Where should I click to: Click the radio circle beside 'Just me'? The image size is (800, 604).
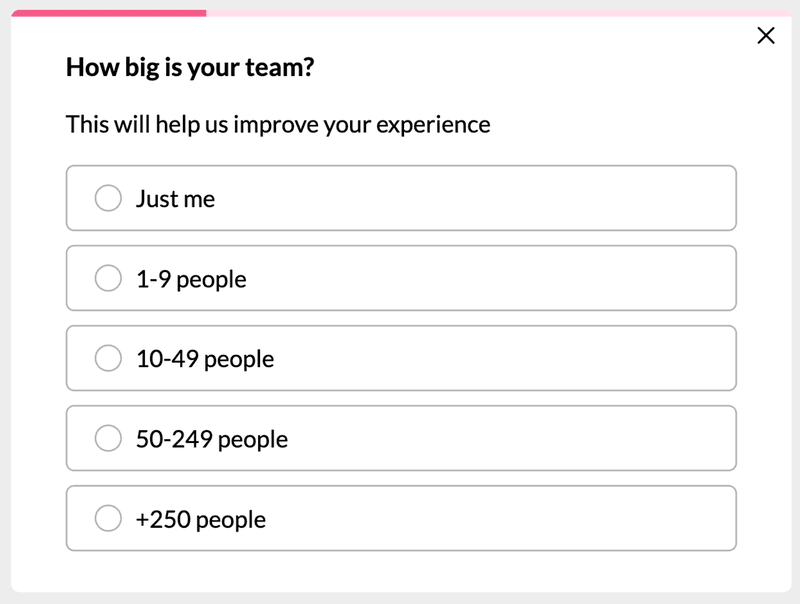(x=108, y=198)
